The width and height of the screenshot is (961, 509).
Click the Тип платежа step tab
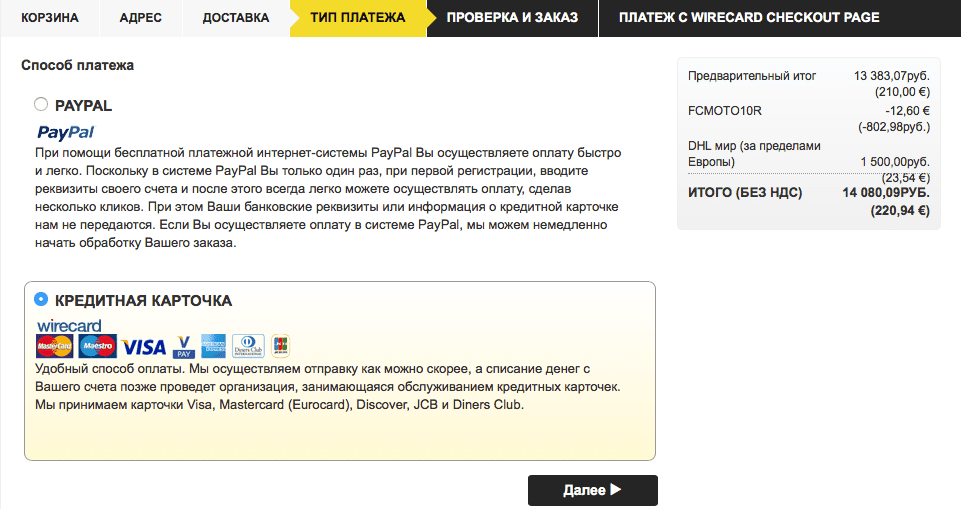pos(357,18)
